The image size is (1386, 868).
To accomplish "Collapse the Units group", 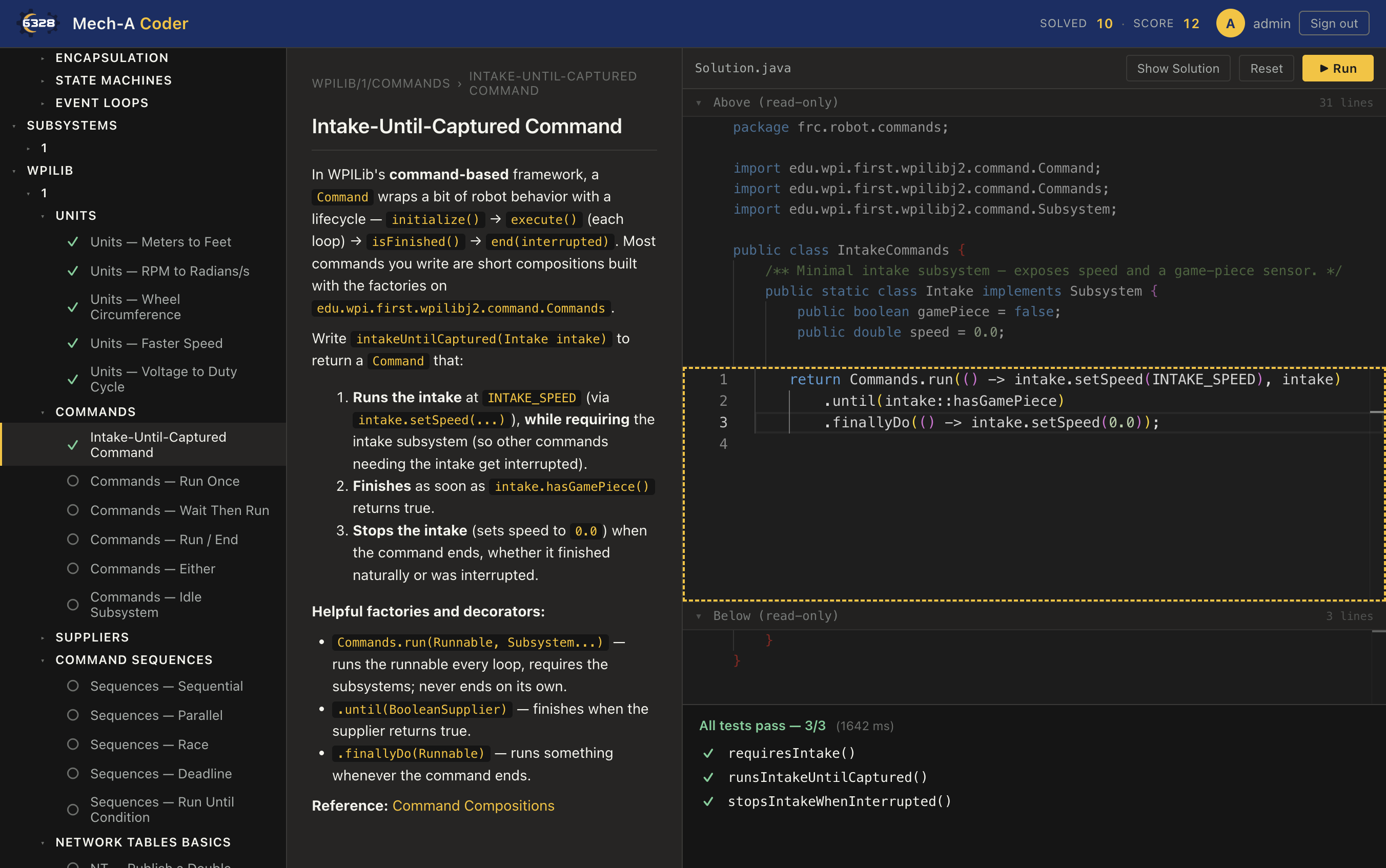I will 43,216.
